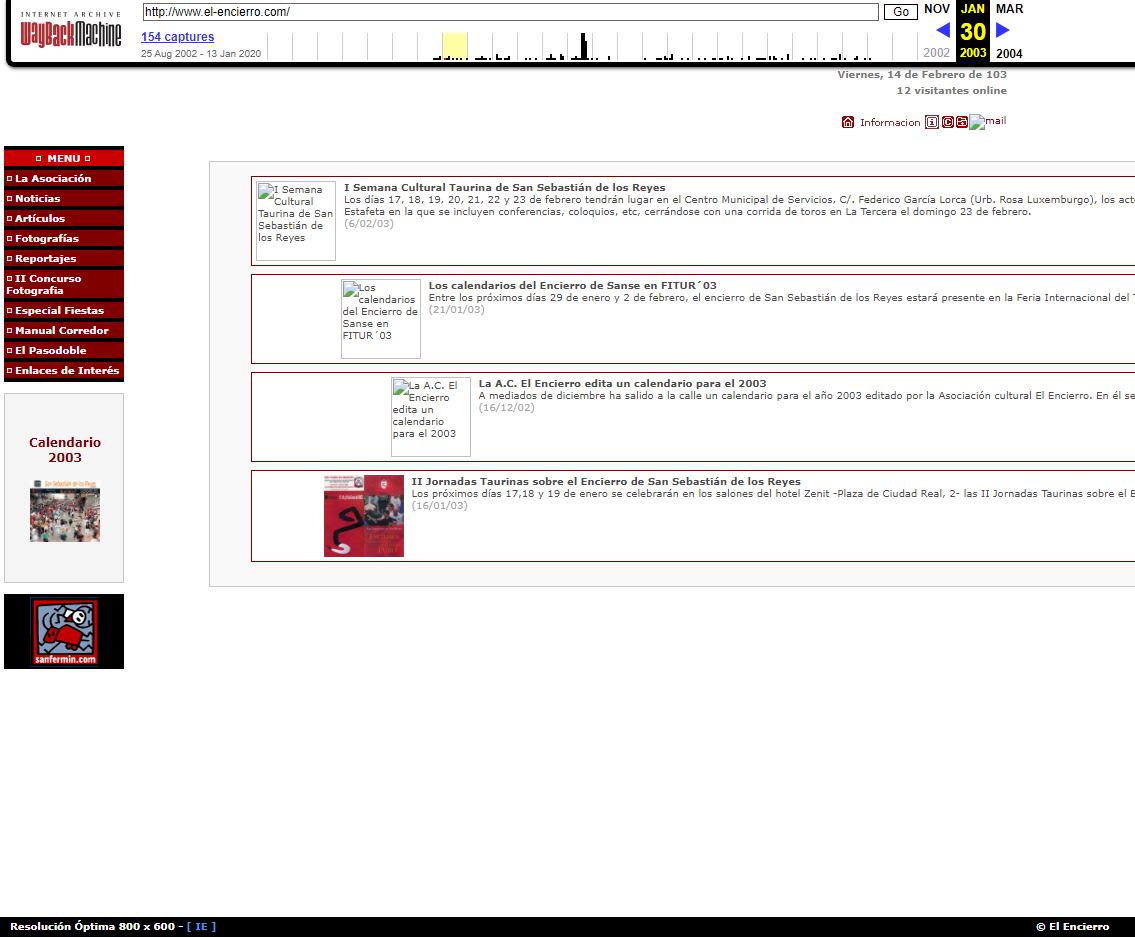1135x937 pixels.
Task: Click the home icon beside Informacion
Action: (x=848, y=122)
